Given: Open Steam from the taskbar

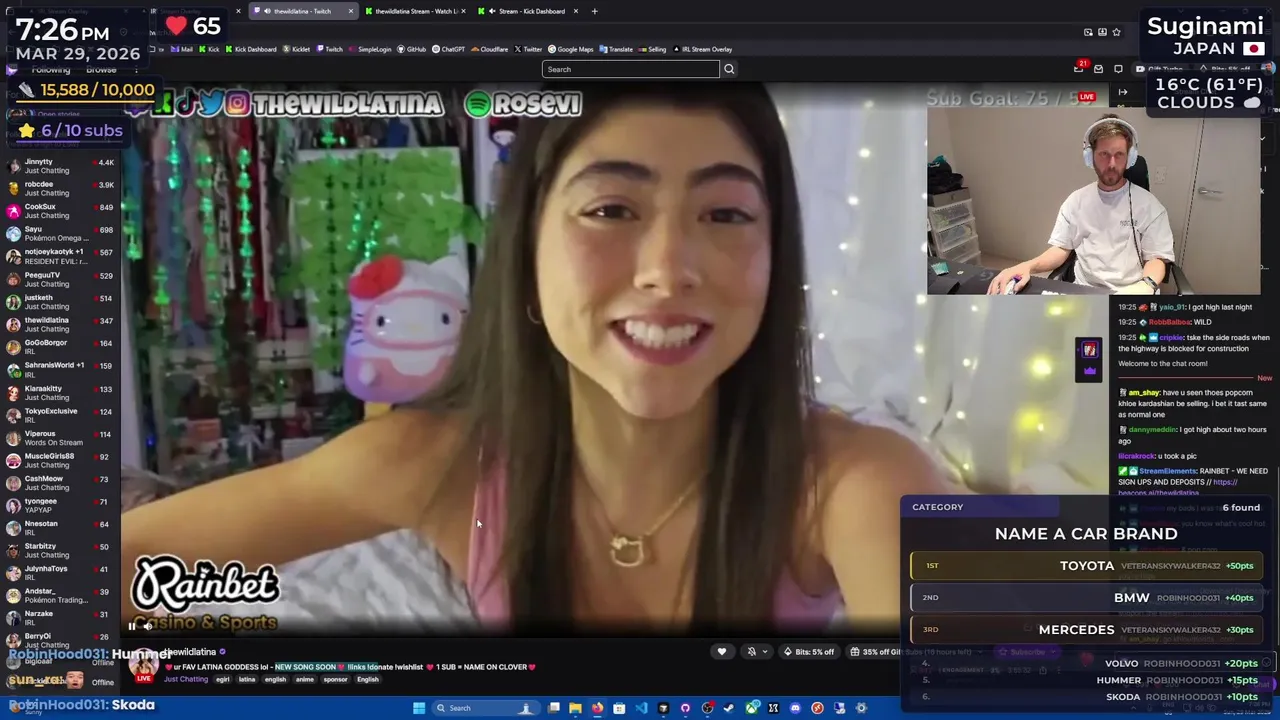Looking at the screenshot, I should point(728,708).
